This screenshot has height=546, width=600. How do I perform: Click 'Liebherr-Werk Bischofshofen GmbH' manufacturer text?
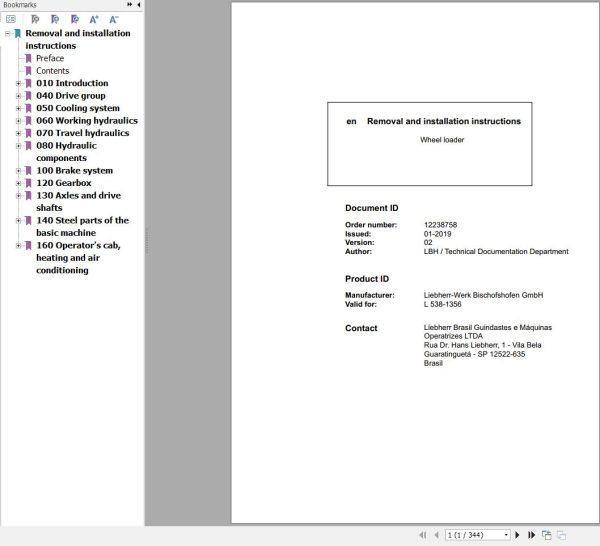click(483, 295)
